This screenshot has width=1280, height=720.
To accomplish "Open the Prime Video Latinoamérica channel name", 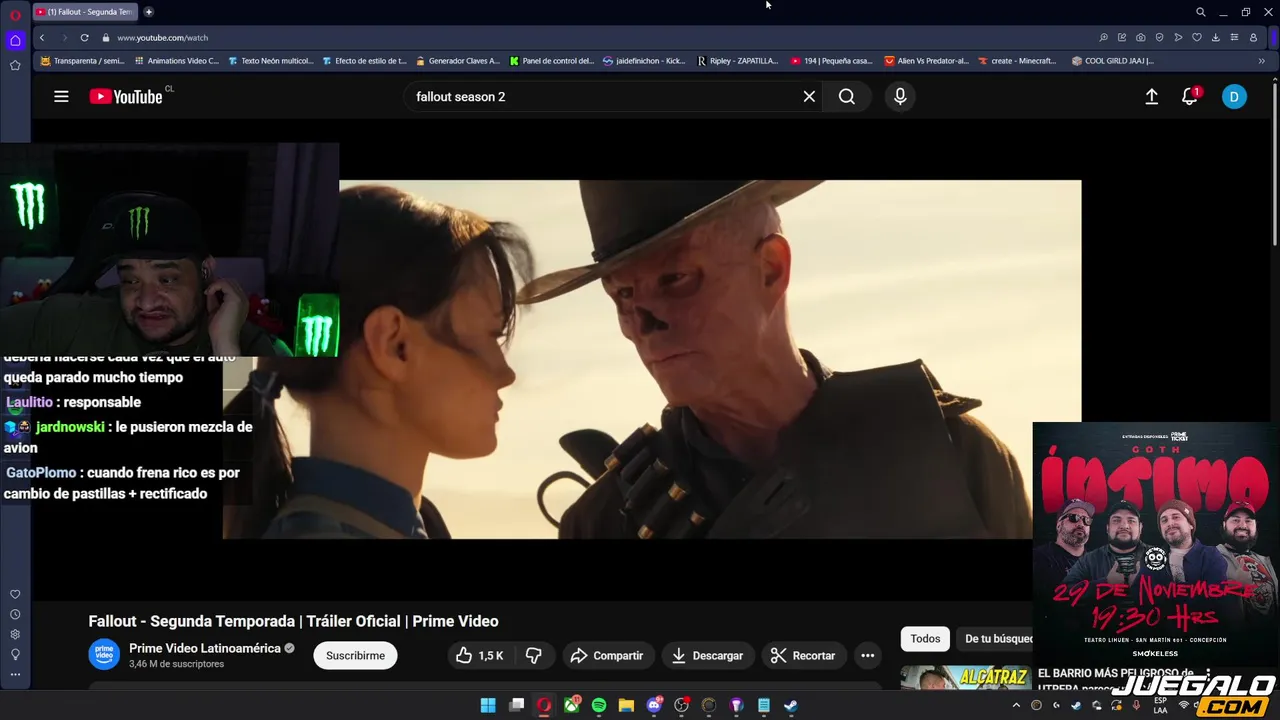I will (x=205, y=648).
